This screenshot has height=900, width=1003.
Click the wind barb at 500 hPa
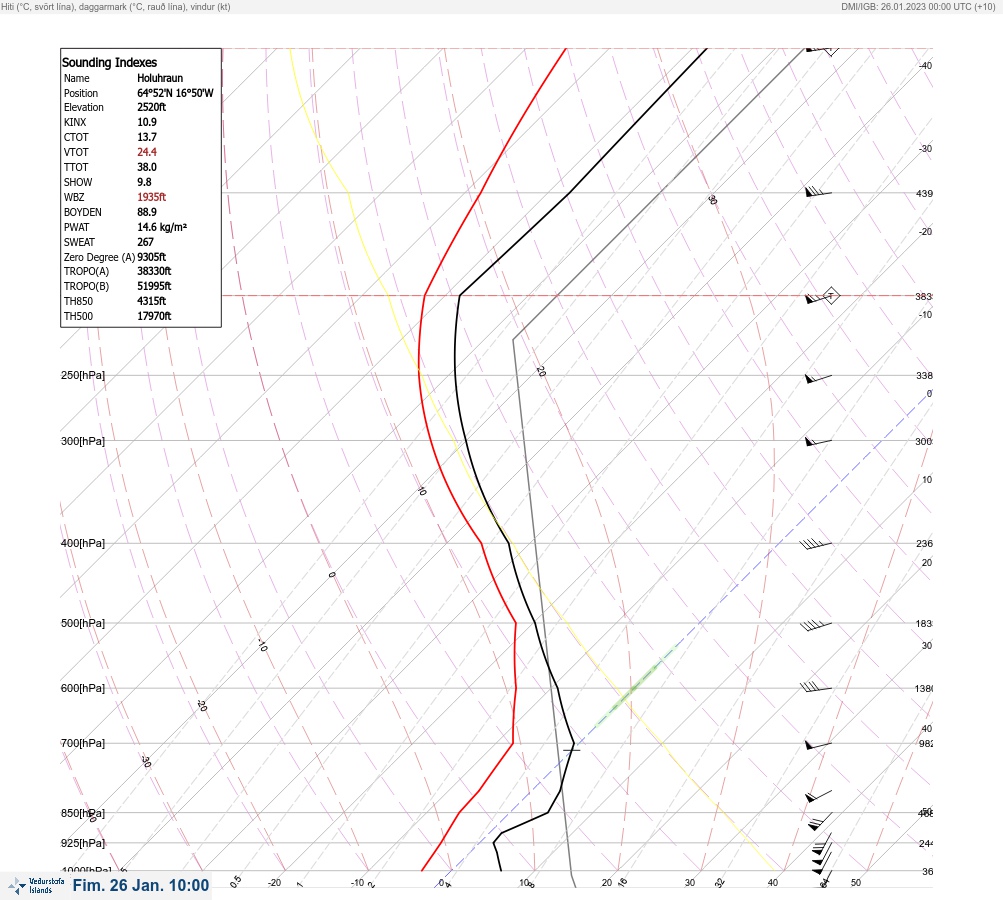coord(816,625)
